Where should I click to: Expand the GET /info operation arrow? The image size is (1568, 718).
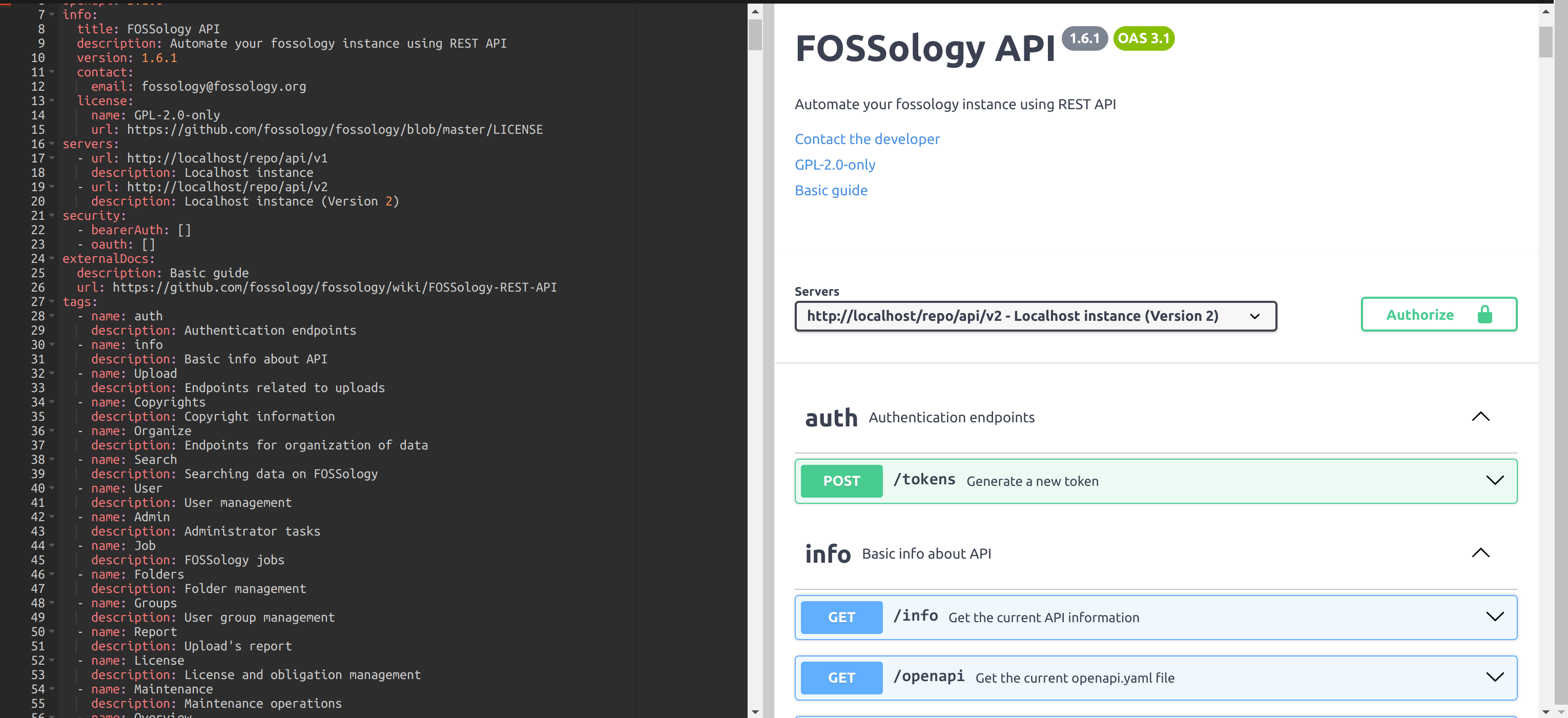point(1494,617)
